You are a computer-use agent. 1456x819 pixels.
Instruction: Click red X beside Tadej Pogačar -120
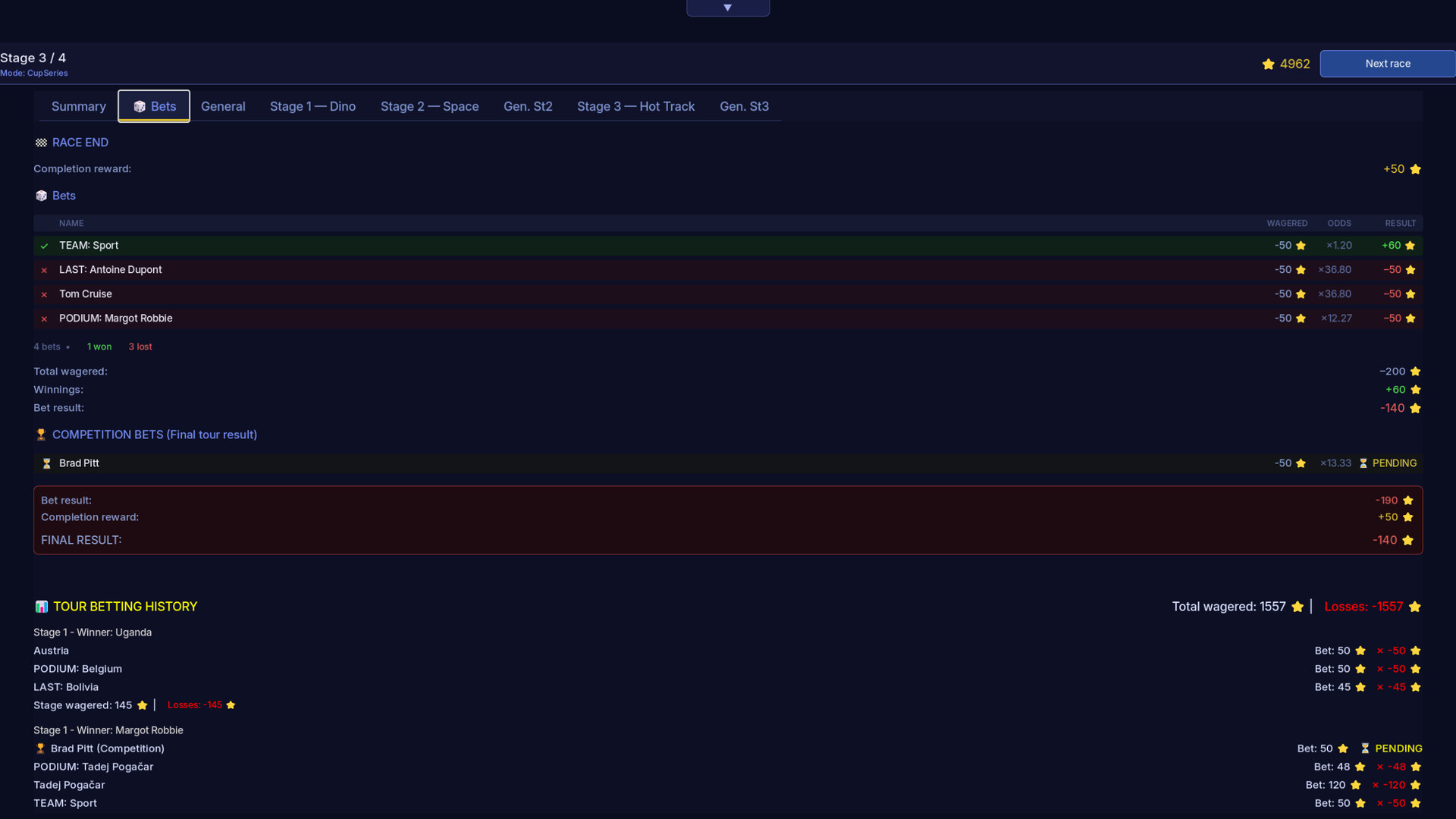(x=1375, y=785)
